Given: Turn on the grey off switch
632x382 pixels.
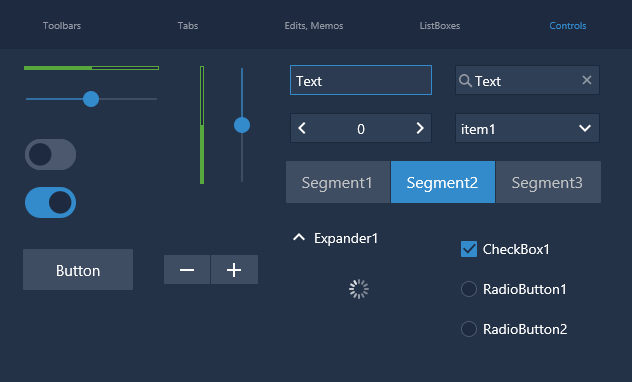Looking at the screenshot, I should [x=50, y=154].
